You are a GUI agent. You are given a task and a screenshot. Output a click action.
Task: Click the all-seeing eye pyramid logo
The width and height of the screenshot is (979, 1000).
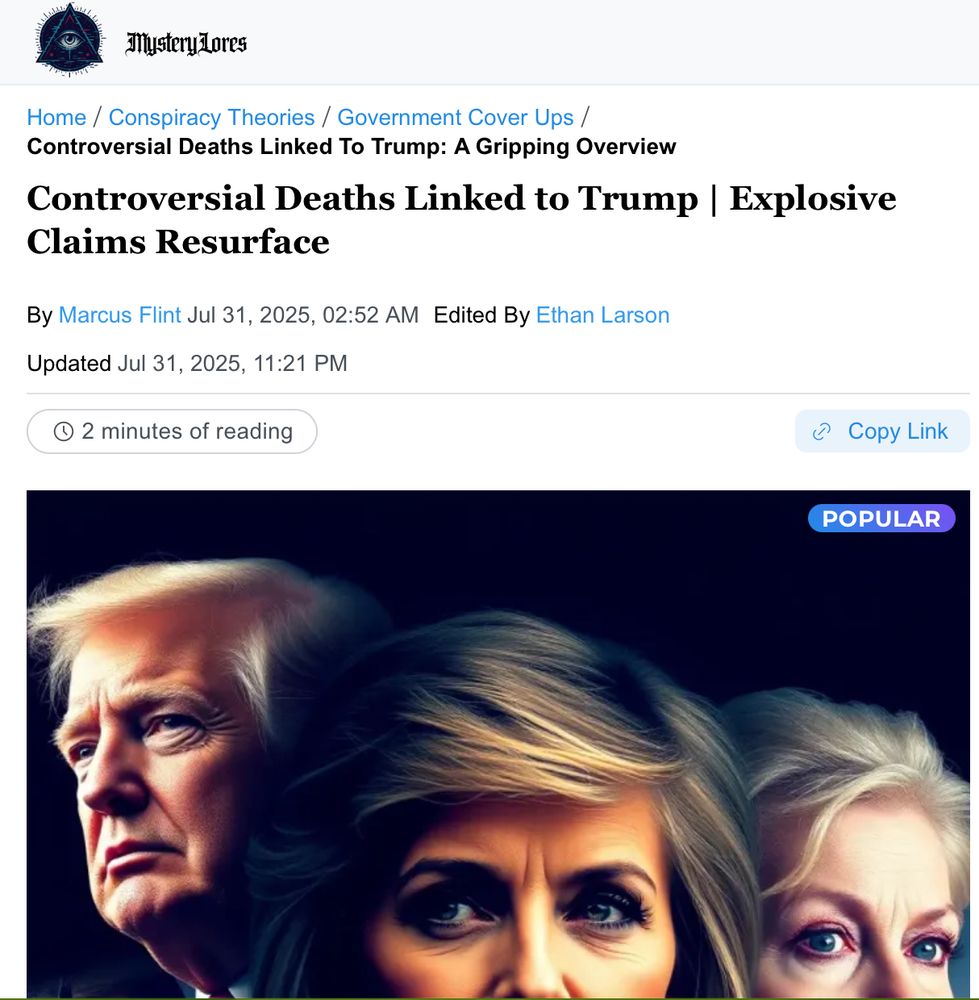[x=69, y=40]
